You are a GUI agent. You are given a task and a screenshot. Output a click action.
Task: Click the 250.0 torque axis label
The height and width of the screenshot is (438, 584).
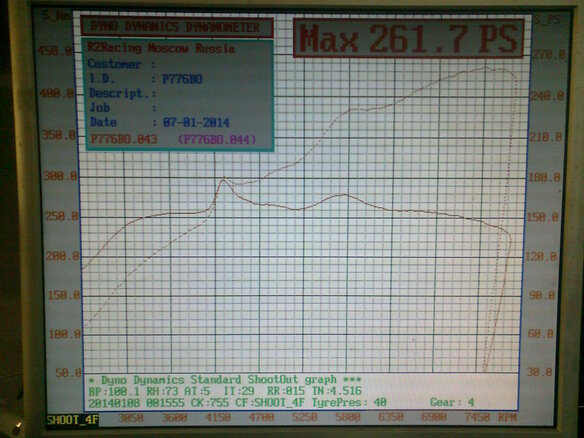(x=62, y=216)
